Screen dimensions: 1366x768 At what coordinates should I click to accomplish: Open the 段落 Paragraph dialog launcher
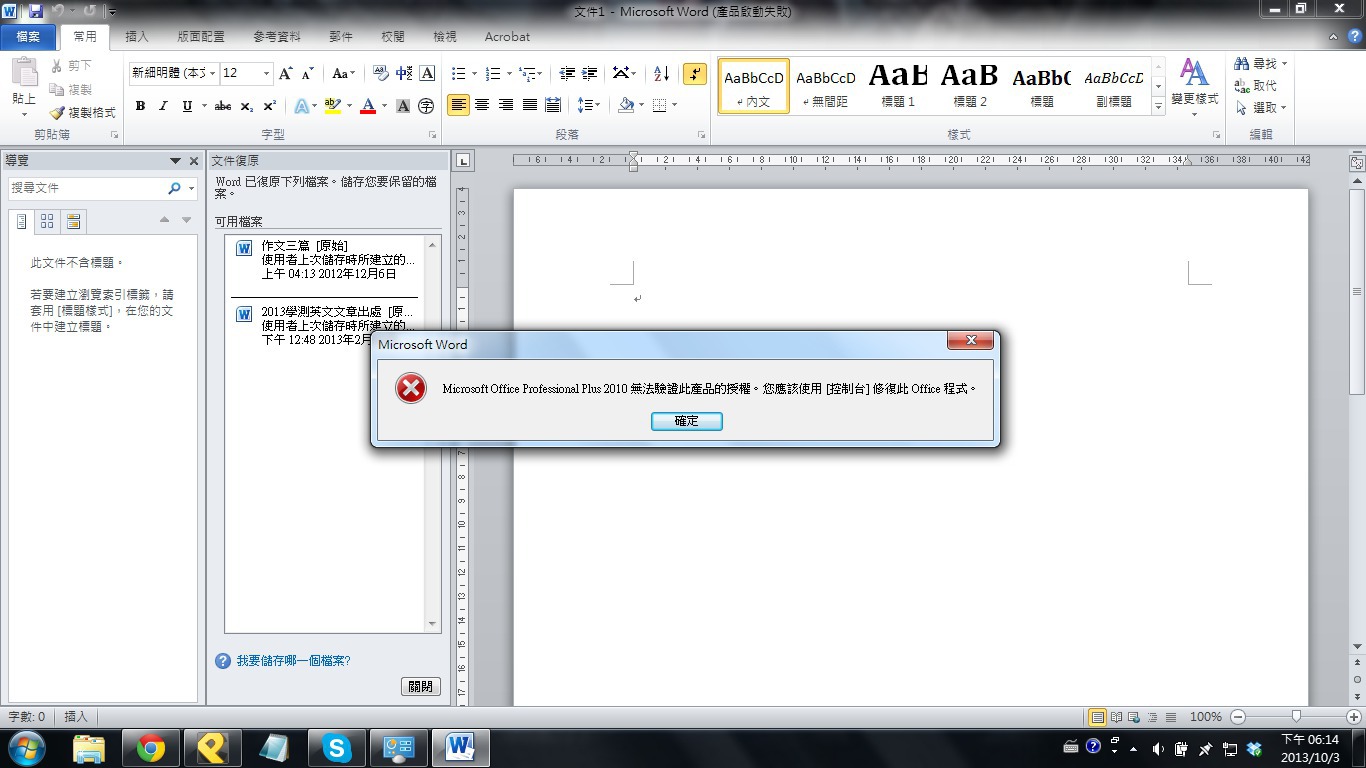coord(701,134)
